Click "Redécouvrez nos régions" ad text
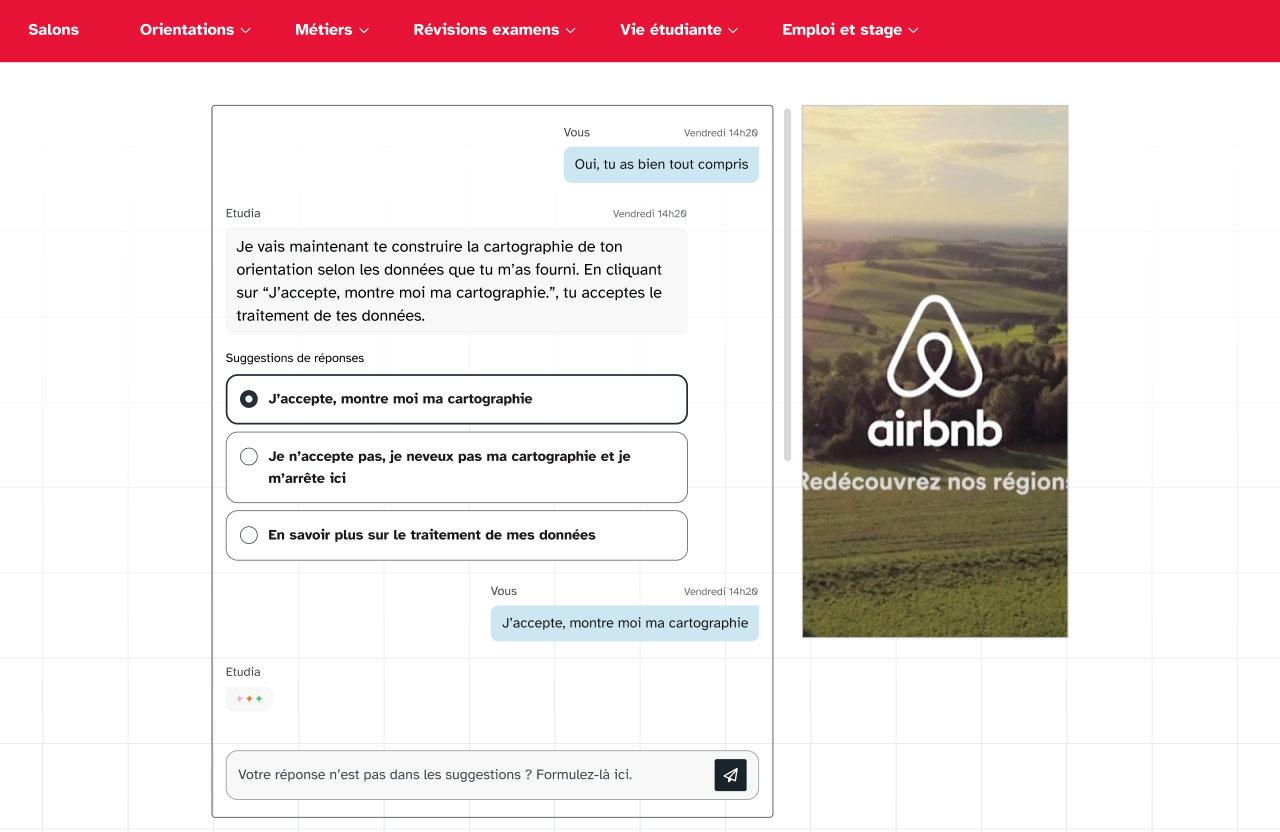Screen dimensions: 1280x832 coord(935,482)
